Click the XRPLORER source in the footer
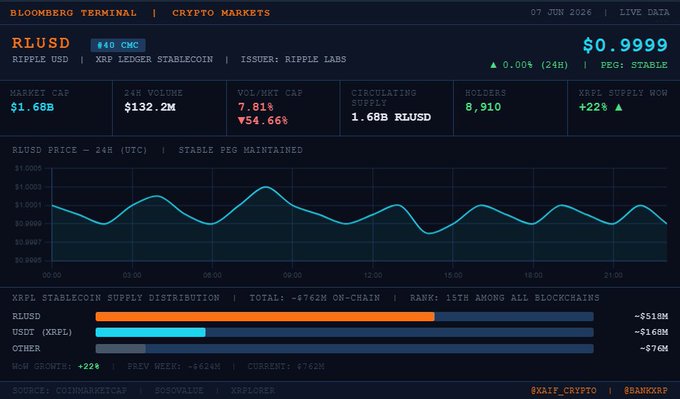 pos(253,390)
